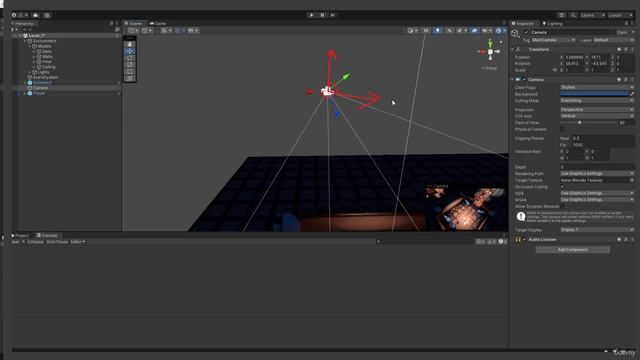Image resolution: width=640 pixels, height=360 pixels.
Task: Toggle the Occlusion Culling checkbox
Action: (x=562, y=187)
